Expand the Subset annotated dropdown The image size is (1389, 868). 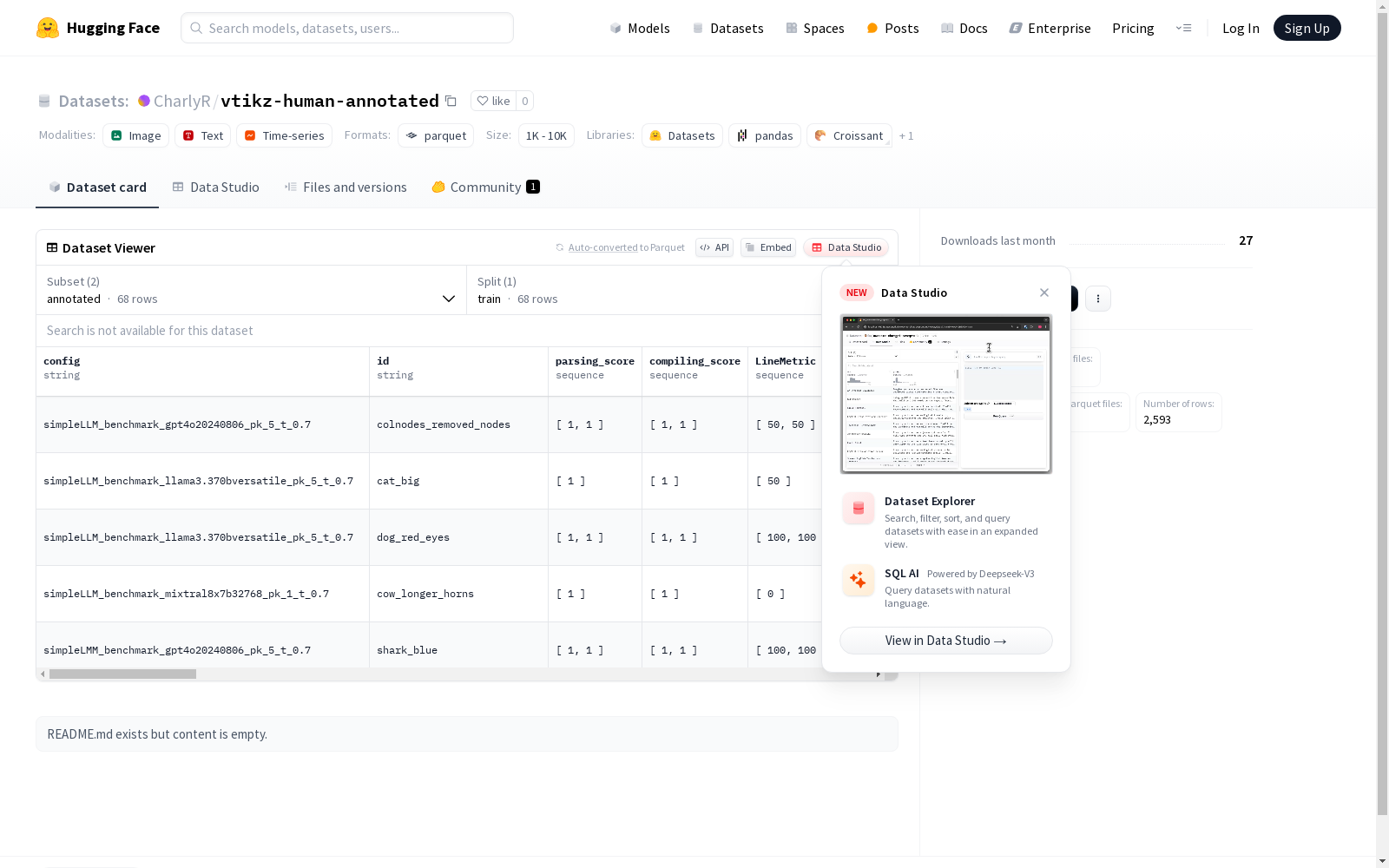(251, 290)
